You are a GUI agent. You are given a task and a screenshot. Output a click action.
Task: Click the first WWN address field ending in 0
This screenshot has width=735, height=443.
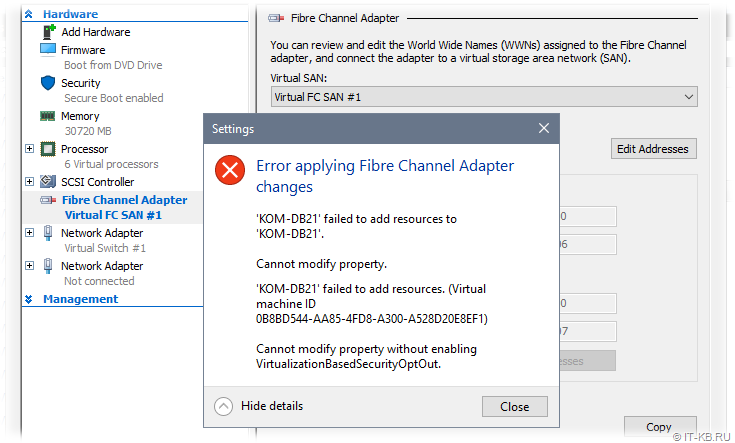(588, 216)
